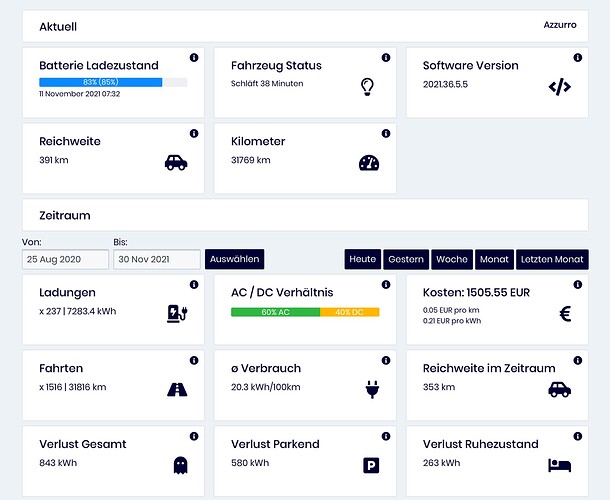Click the road icon in Fahrten card

(x=177, y=389)
